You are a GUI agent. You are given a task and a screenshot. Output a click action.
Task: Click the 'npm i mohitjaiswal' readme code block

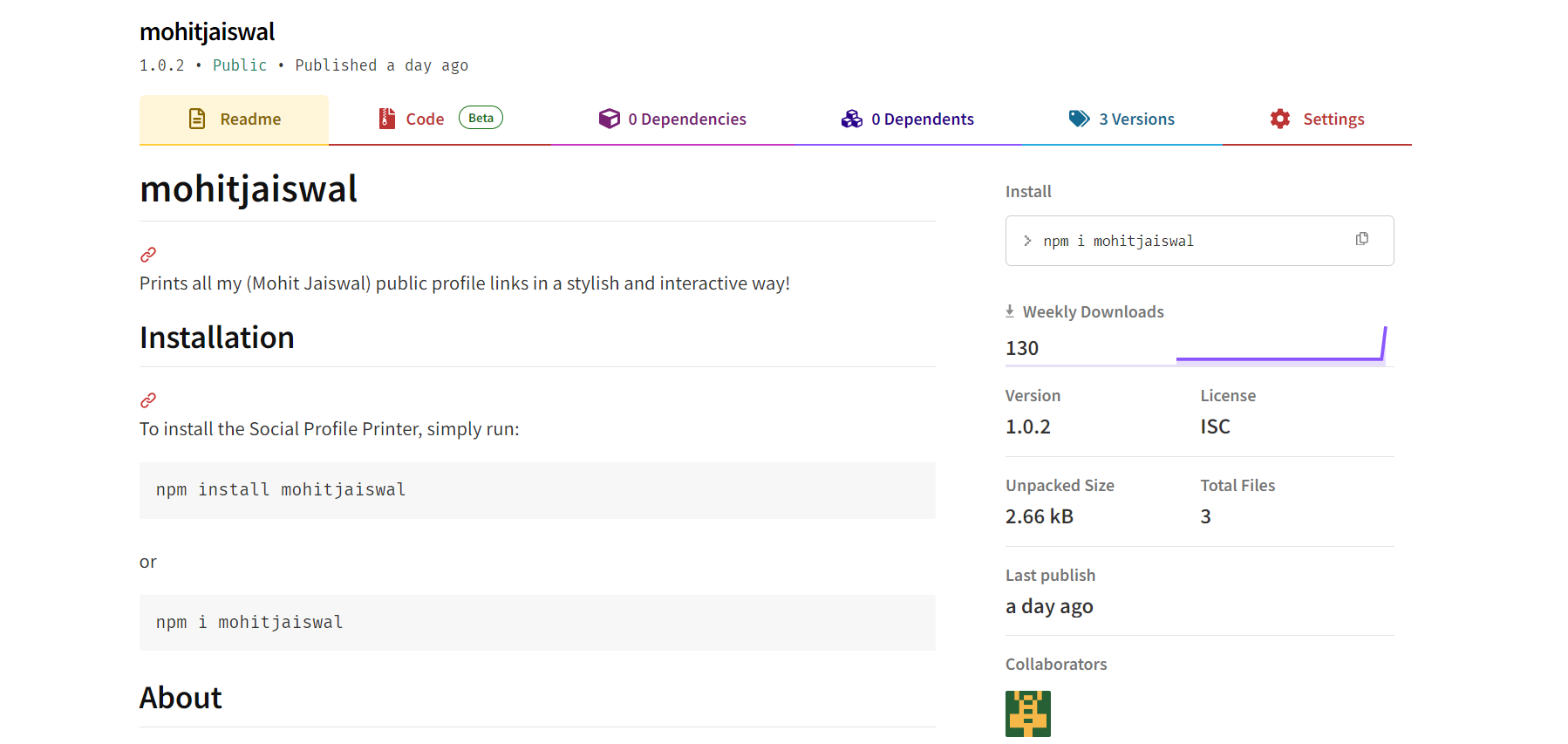[537, 623]
